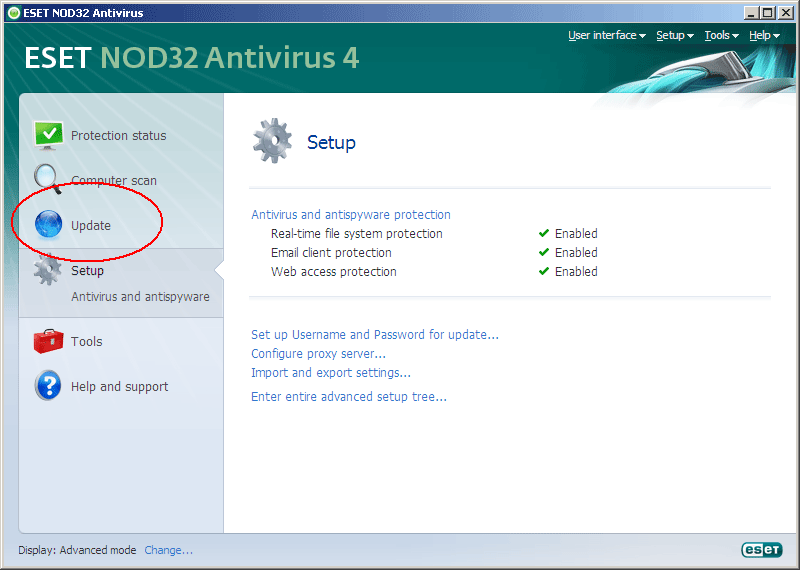The image size is (800, 570).
Task: Minimize the ESET NOD32 window
Action: (751, 13)
